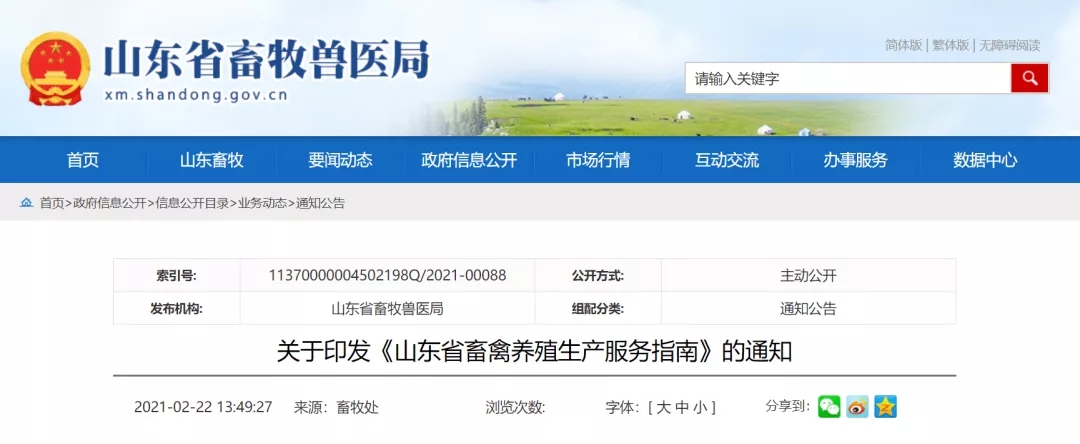Screen dimensions: 1080x444
Task: Click the publish date 2021-02-22 13:49:27
Action: [x=203, y=408]
